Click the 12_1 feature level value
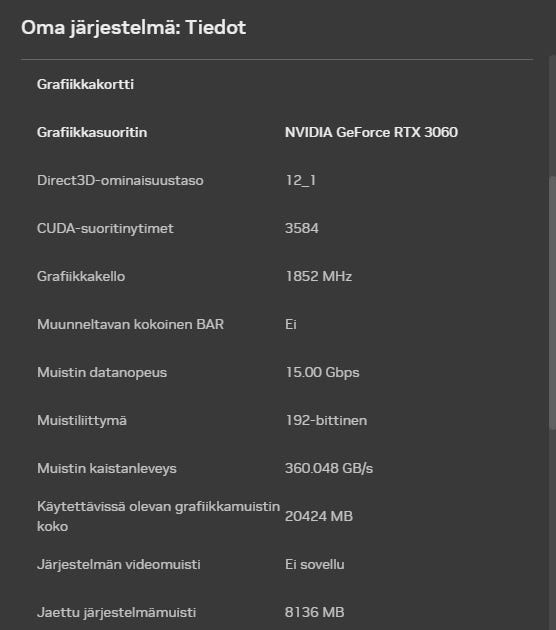556x630 pixels. [300, 180]
